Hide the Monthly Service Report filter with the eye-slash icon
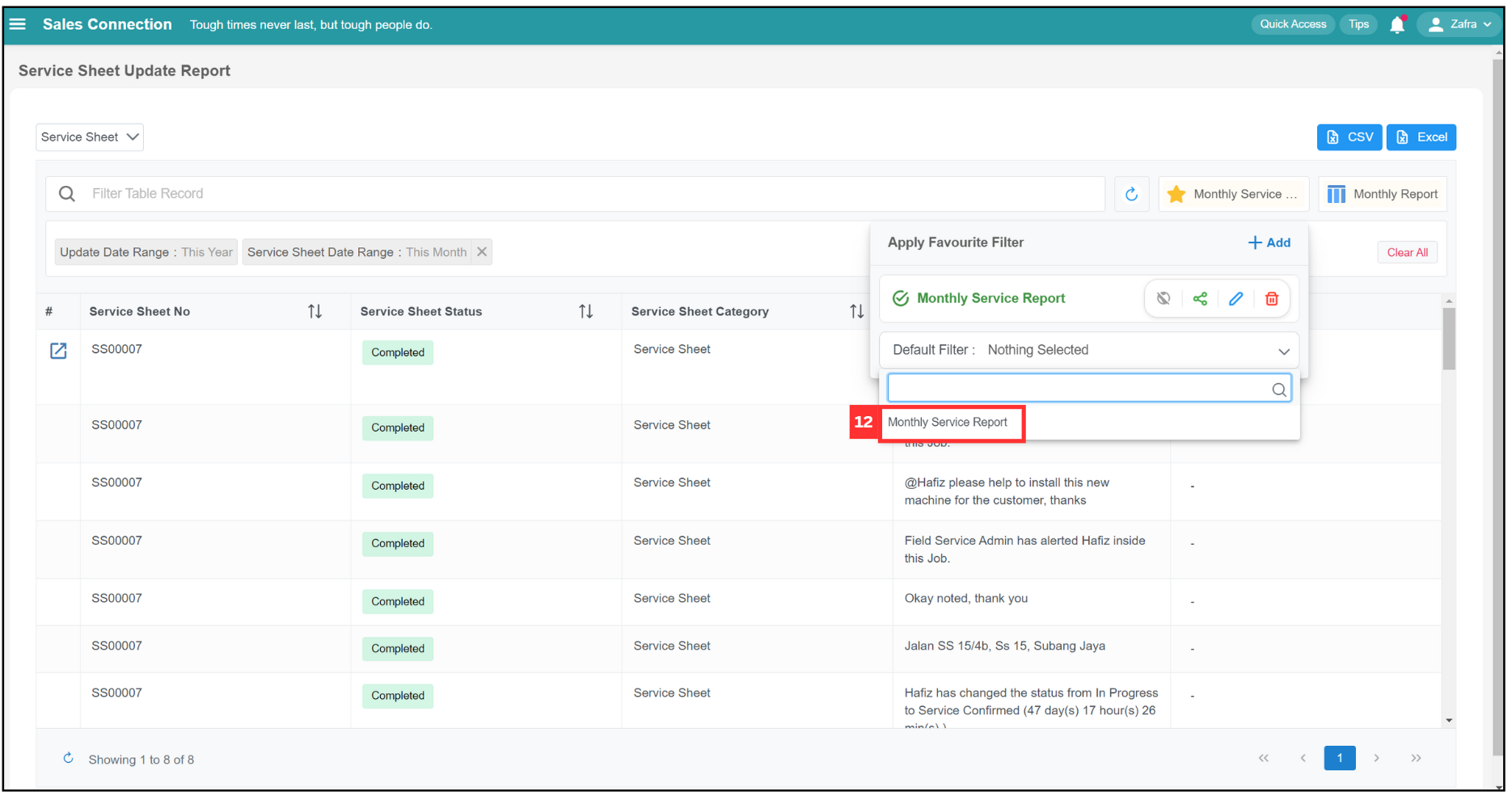Screen dimensions: 1512x800 tap(1164, 298)
